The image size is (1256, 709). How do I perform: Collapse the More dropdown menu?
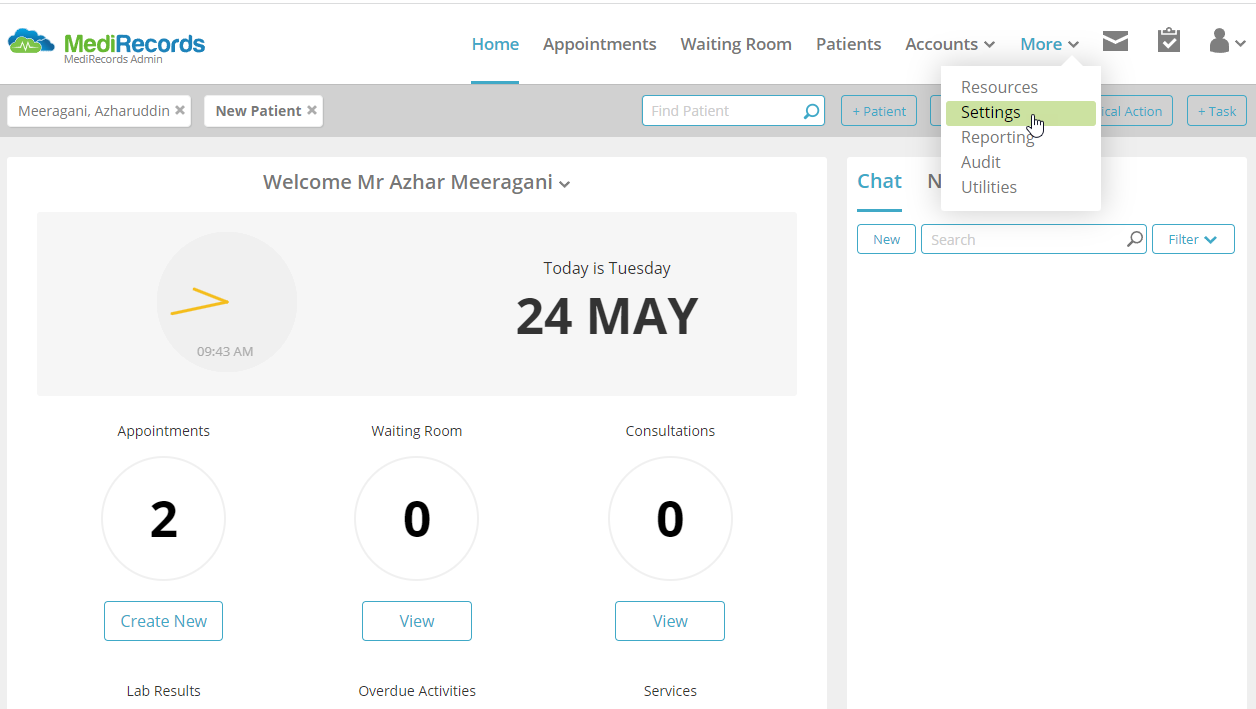click(1050, 44)
